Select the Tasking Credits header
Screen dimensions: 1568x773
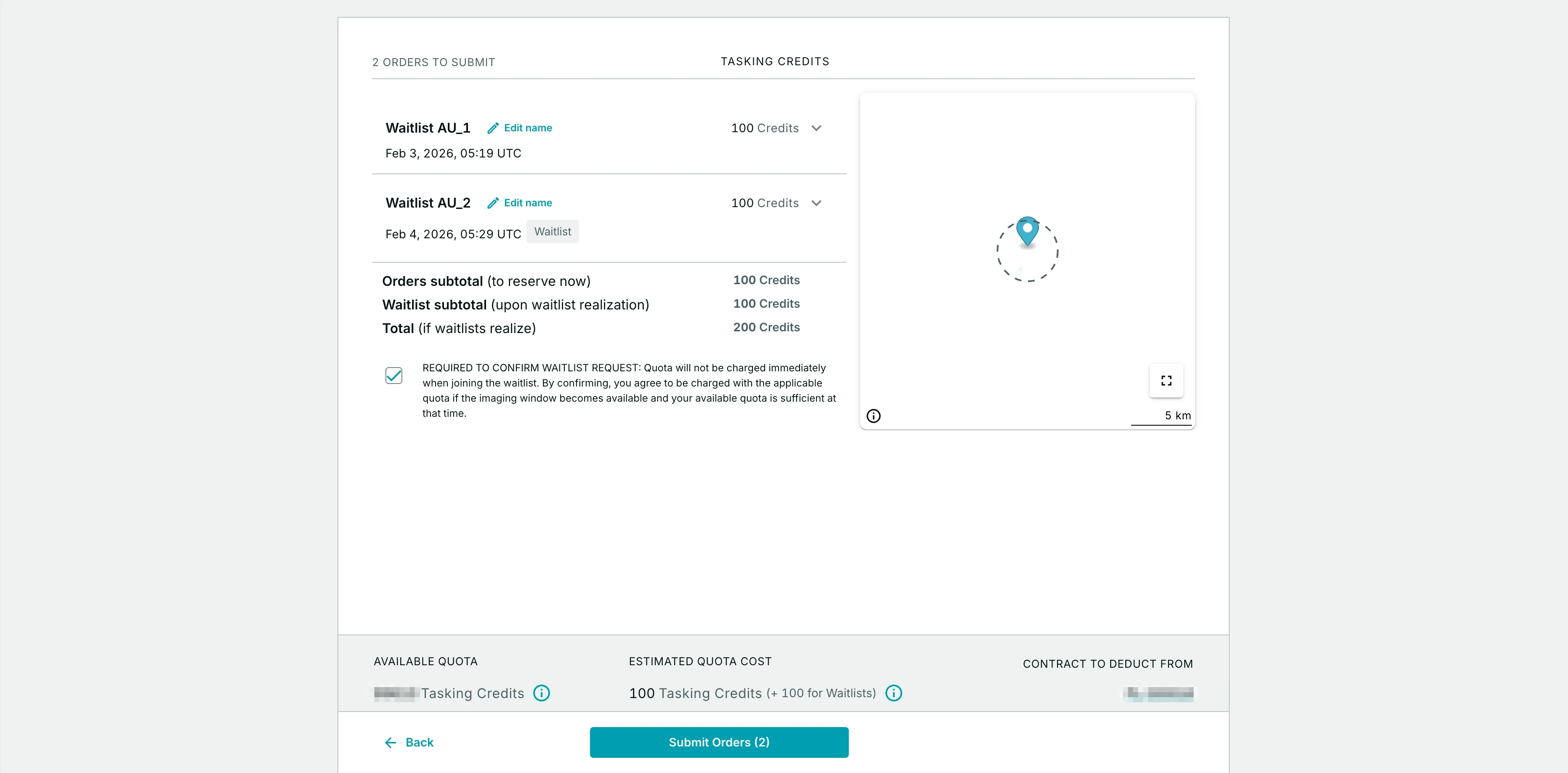[x=774, y=61]
